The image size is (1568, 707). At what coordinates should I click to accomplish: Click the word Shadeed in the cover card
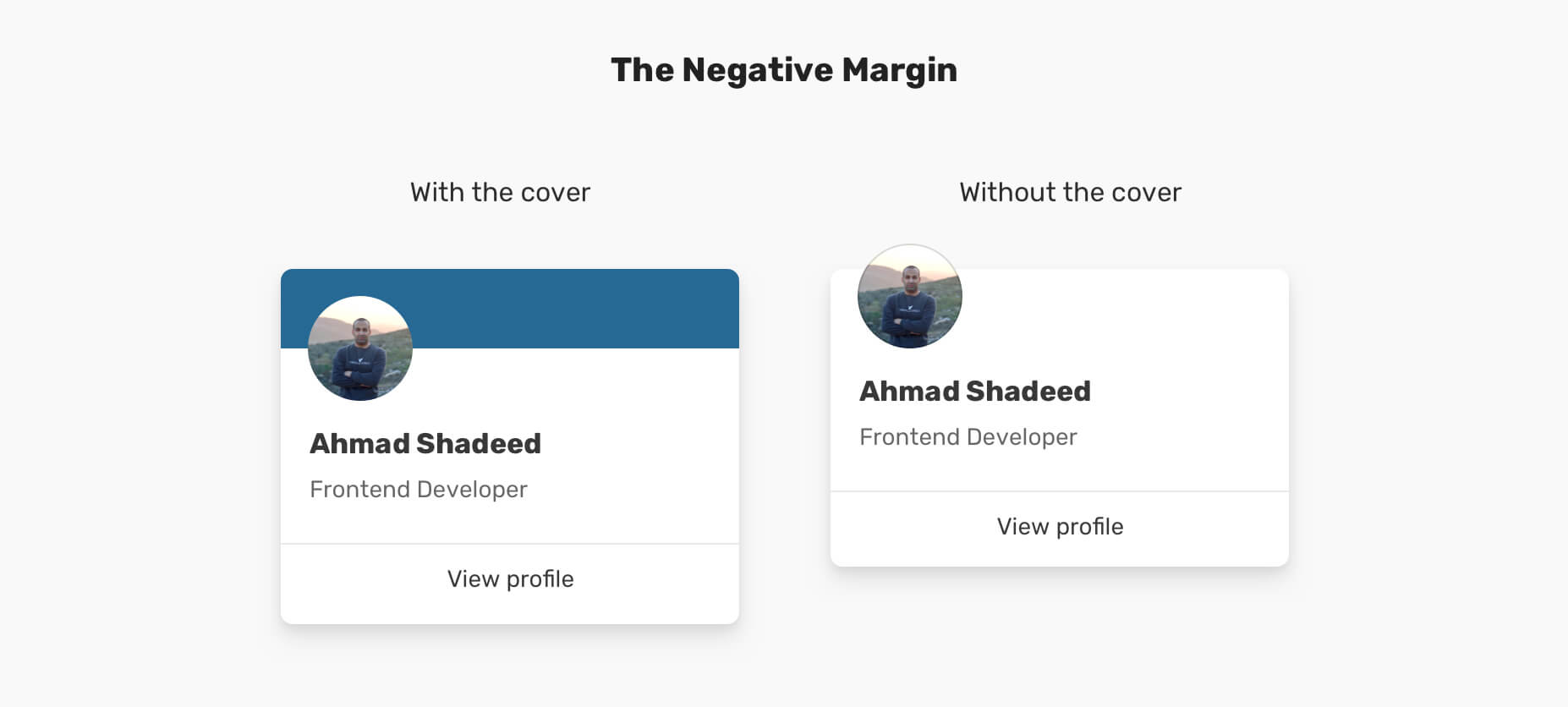[x=479, y=444]
